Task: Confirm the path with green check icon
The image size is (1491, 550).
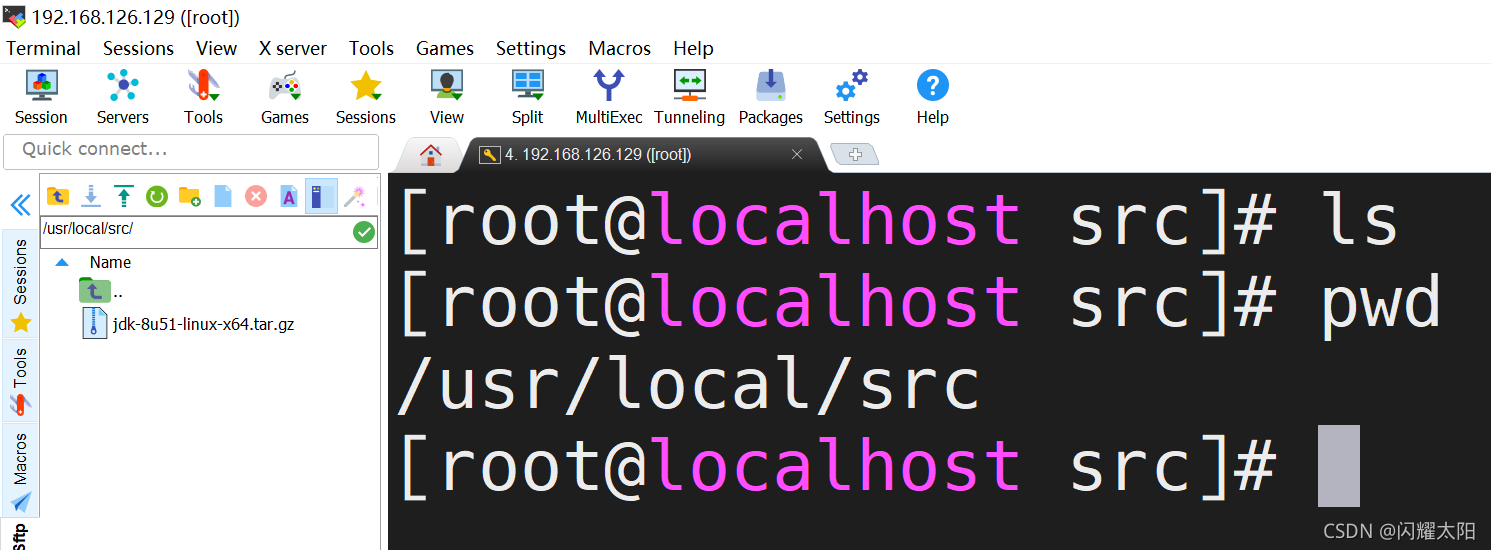Action: [x=364, y=232]
